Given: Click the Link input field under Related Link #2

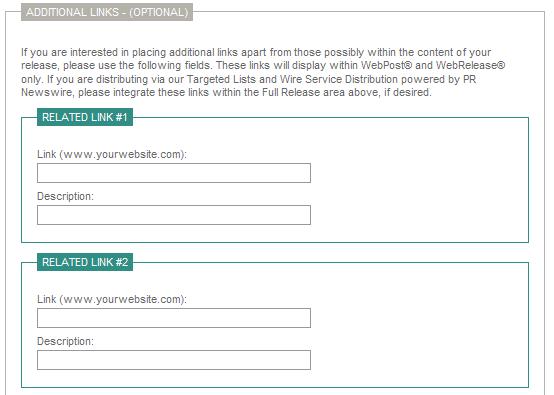Looking at the screenshot, I should (x=174, y=318).
